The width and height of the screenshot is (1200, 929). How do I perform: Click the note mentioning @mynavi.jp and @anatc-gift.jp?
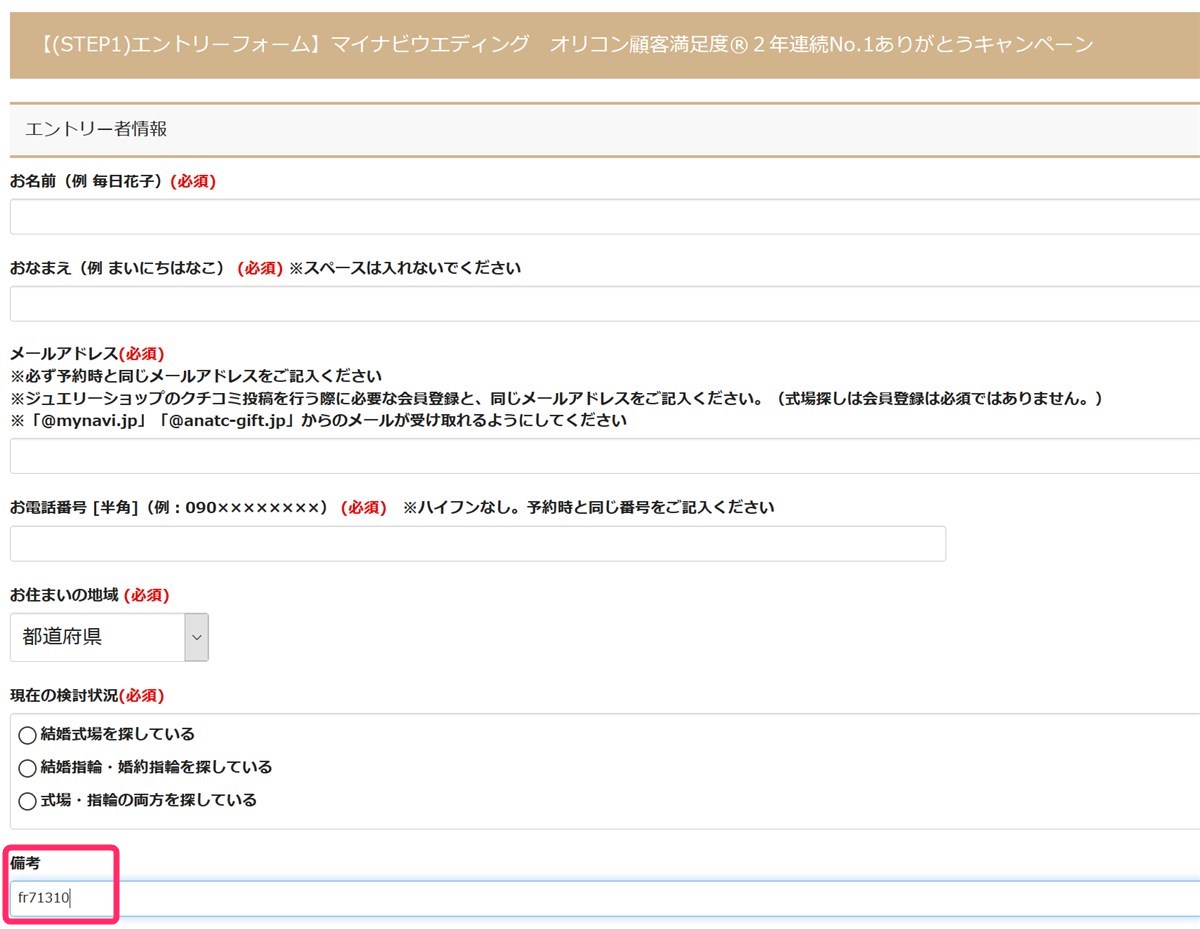tap(318, 421)
